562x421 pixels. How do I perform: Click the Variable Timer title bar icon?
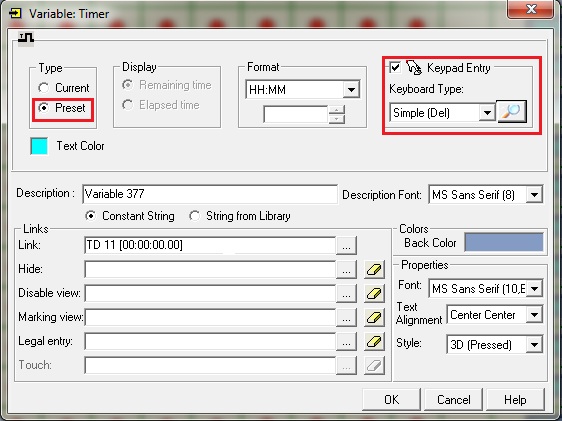[15, 14]
